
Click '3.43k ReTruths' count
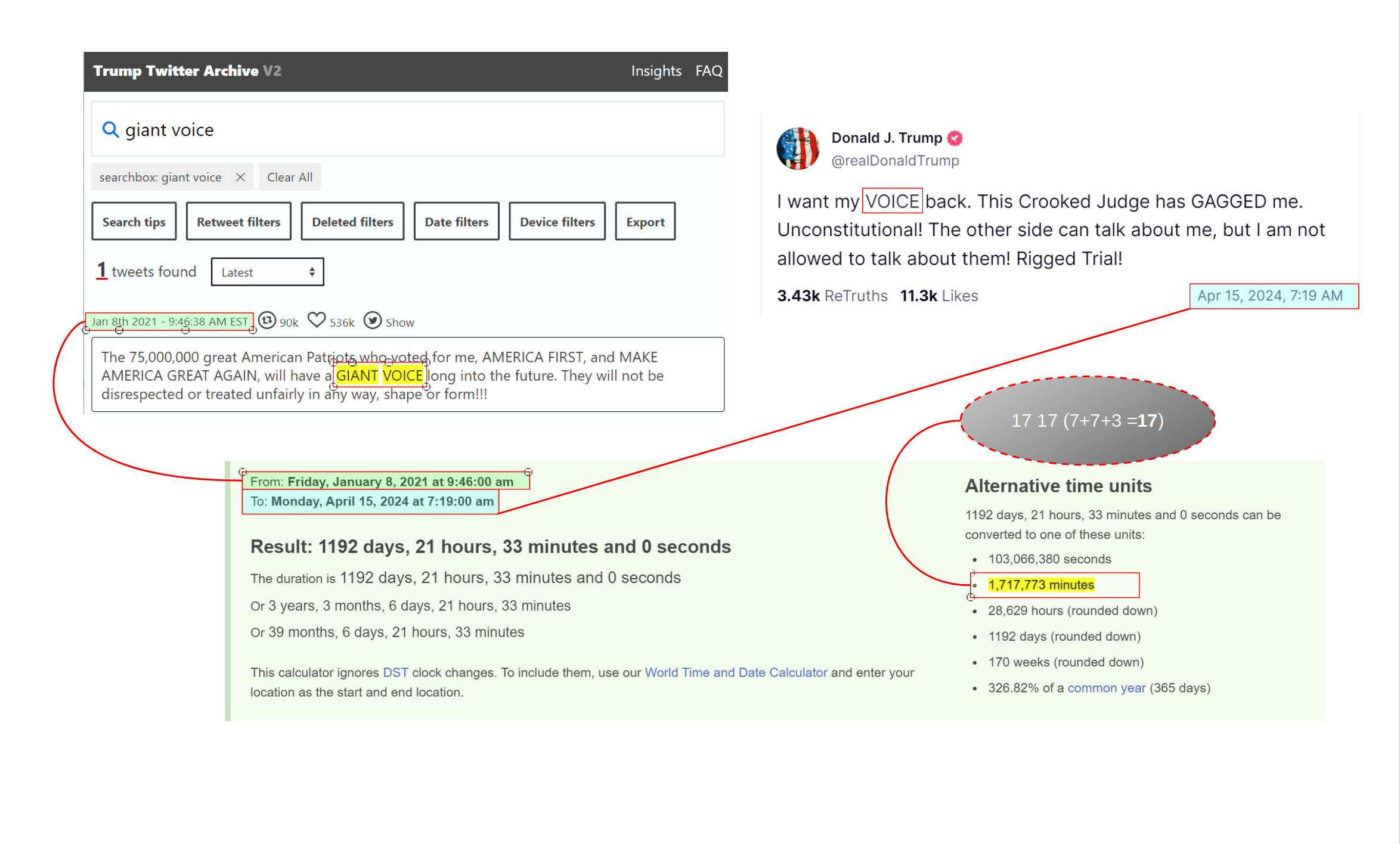832,296
